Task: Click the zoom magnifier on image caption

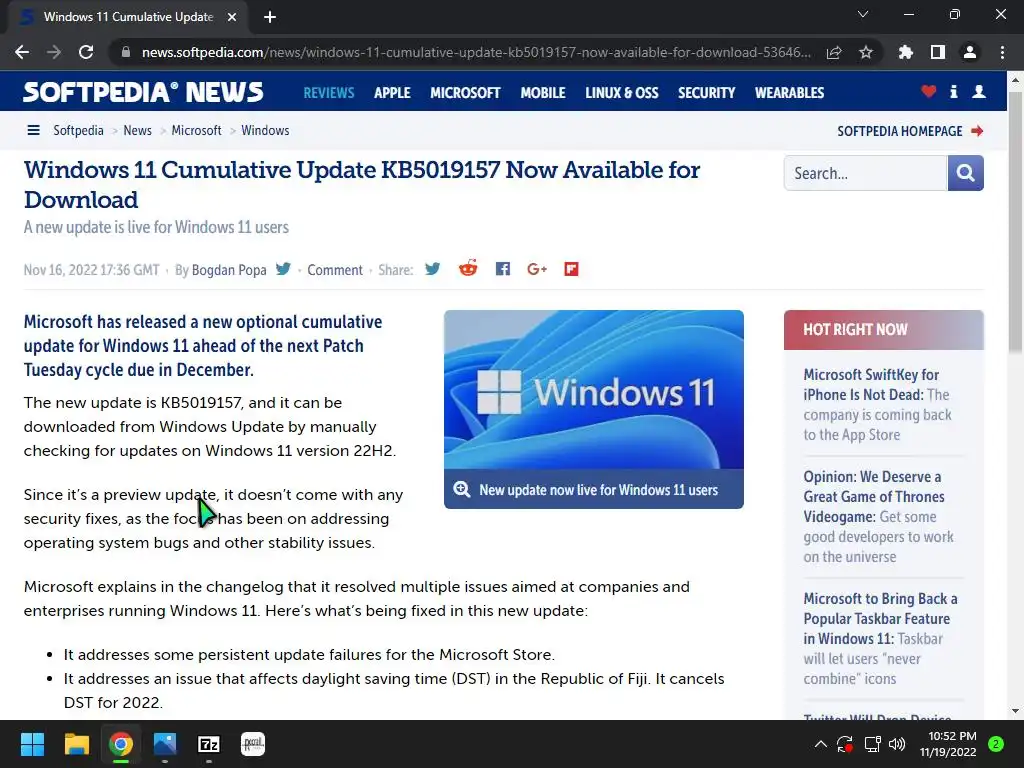Action: point(462,489)
